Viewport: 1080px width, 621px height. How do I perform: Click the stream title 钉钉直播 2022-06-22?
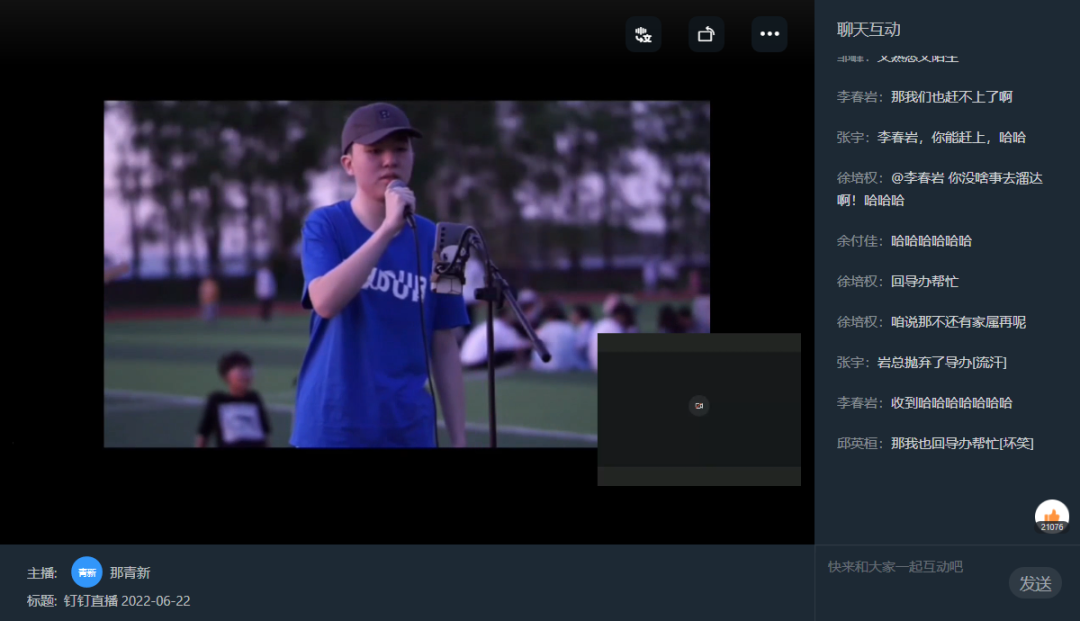point(127,601)
